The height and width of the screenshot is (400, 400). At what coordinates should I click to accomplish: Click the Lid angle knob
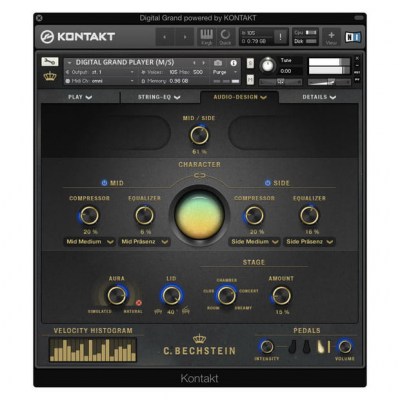[172, 295]
